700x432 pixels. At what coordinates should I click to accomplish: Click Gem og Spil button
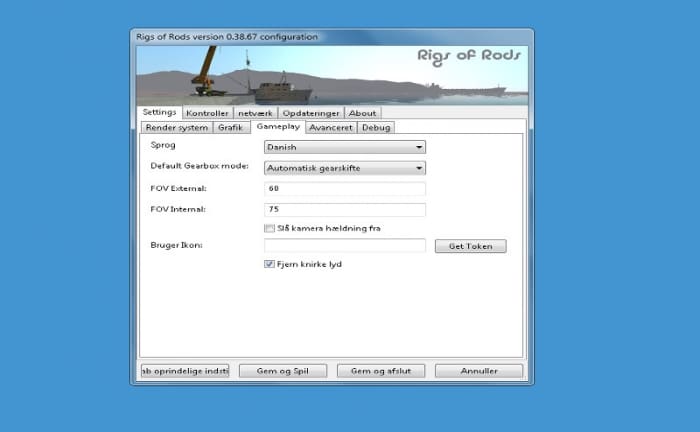283,371
